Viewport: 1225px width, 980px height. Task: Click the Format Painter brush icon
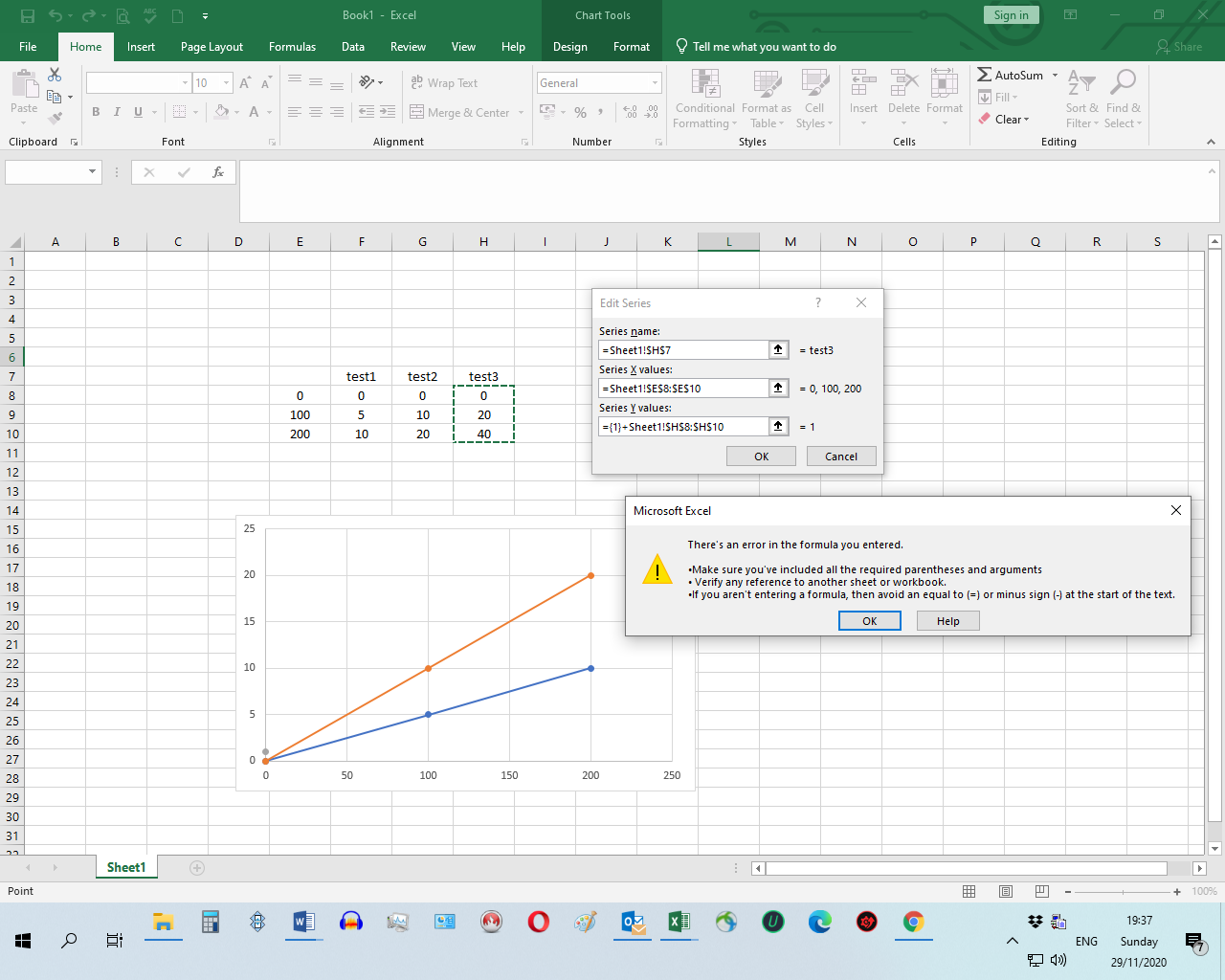[55, 118]
